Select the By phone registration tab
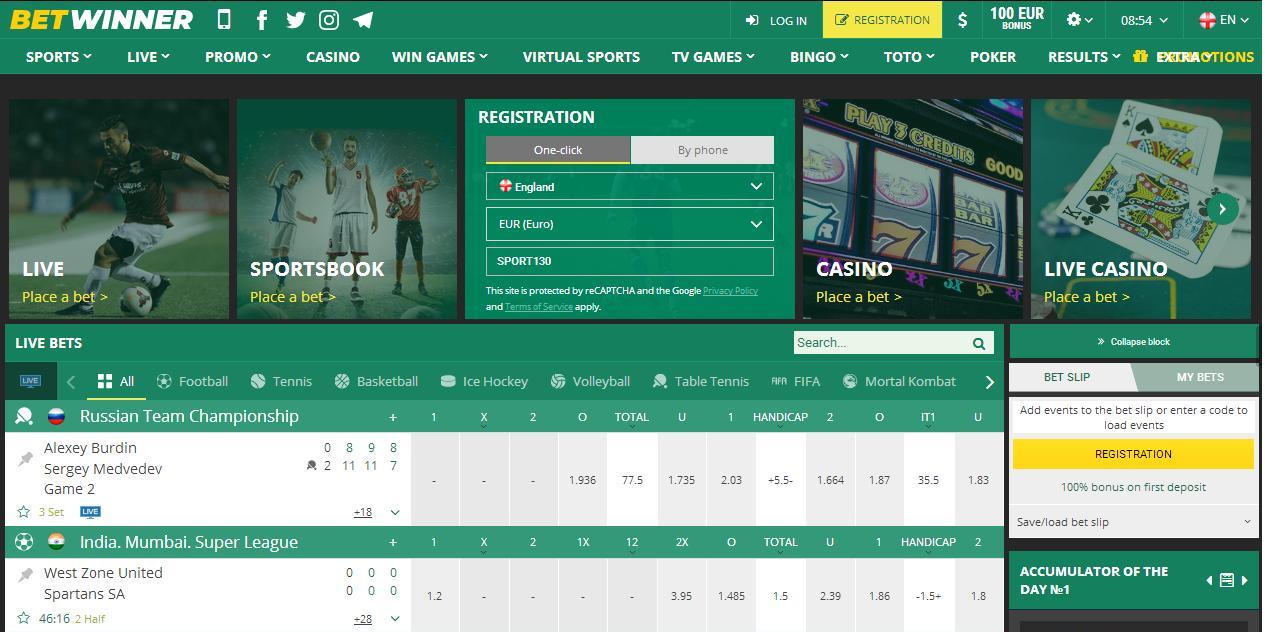 pos(702,150)
